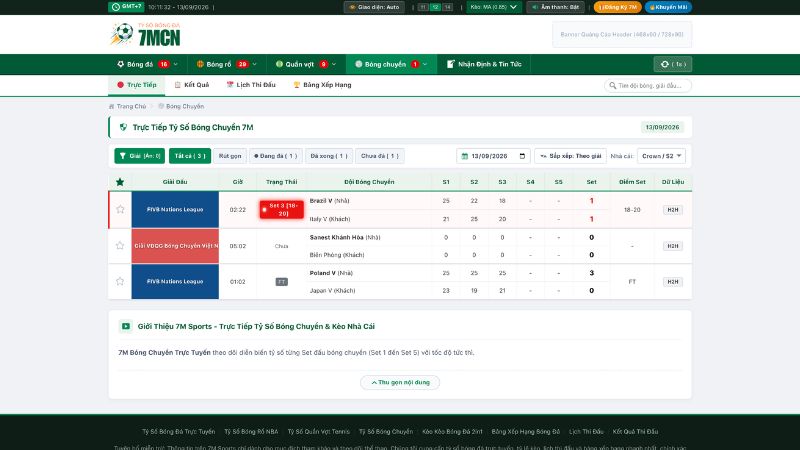Click the calendar icon in the date field
Screen dimensions: 800x450
pyautogui.click(x=522, y=156)
